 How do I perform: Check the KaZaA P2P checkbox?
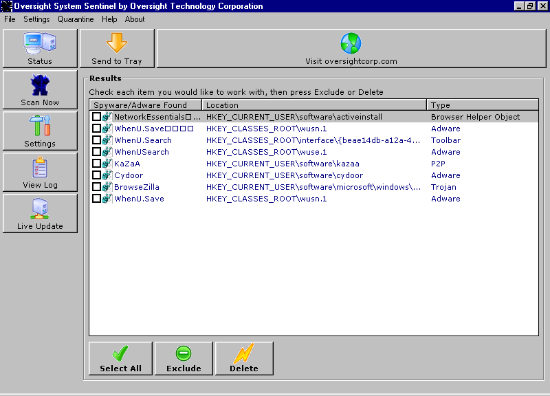coord(96,163)
